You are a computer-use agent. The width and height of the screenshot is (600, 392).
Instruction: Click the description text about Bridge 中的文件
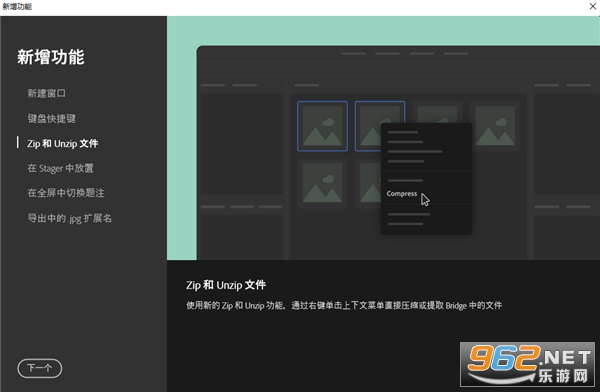pos(344,305)
